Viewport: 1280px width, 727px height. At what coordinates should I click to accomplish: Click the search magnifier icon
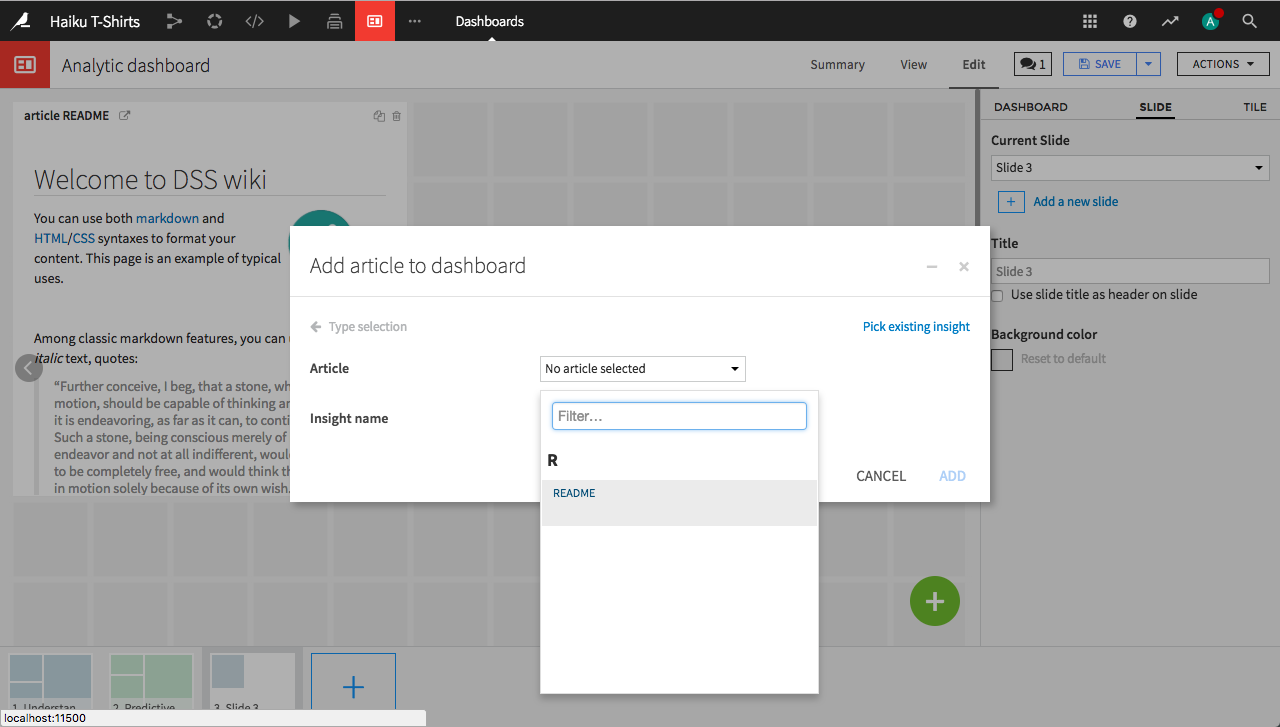coord(1249,21)
